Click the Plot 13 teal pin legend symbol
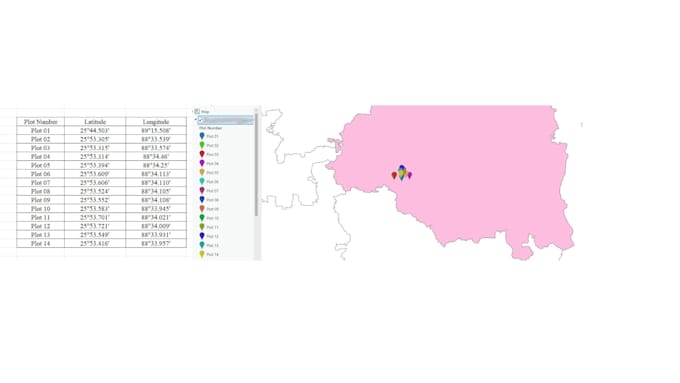The width and height of the screenshot is (680, 383). [202, 246]
